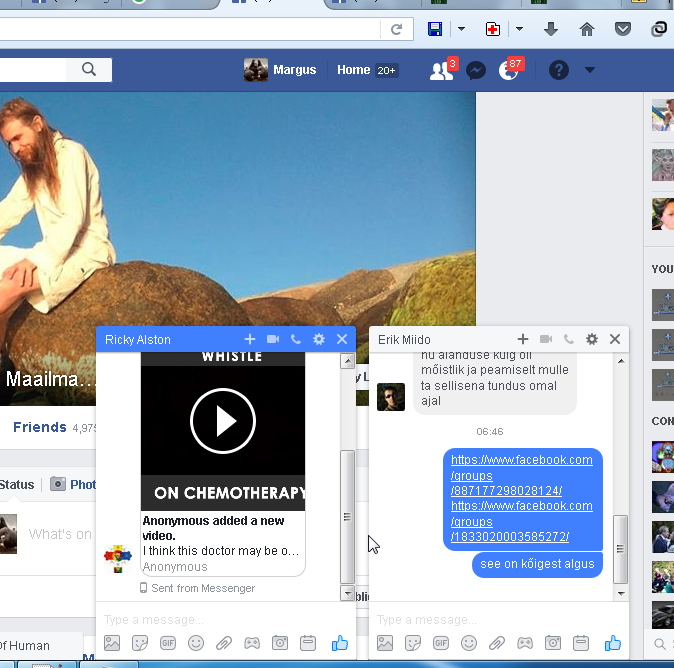Open Erik Miido chat options gear
The height and width of the screenshot is (668, 674).
[x=591, y=339]
